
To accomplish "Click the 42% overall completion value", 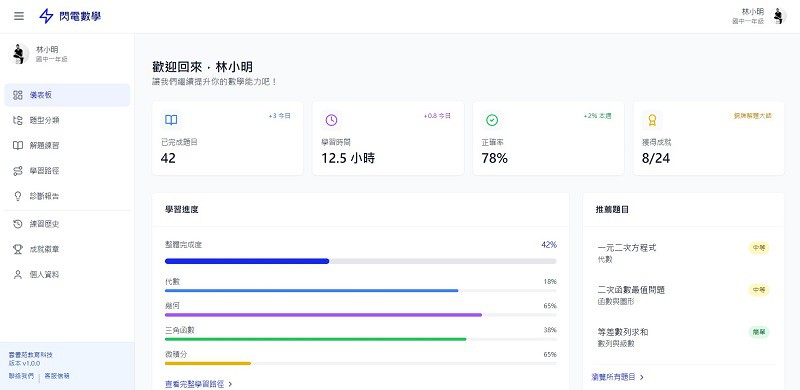I will pos(549,245).
